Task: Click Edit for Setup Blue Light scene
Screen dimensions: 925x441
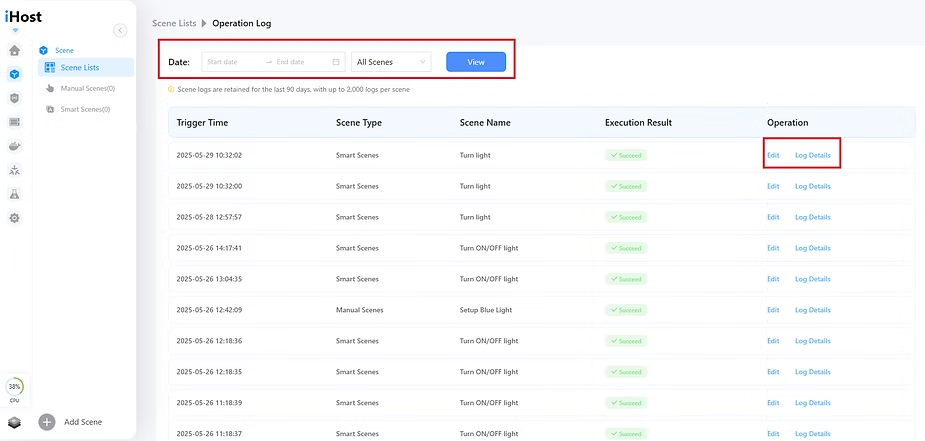Action: (x=773, y=310)
